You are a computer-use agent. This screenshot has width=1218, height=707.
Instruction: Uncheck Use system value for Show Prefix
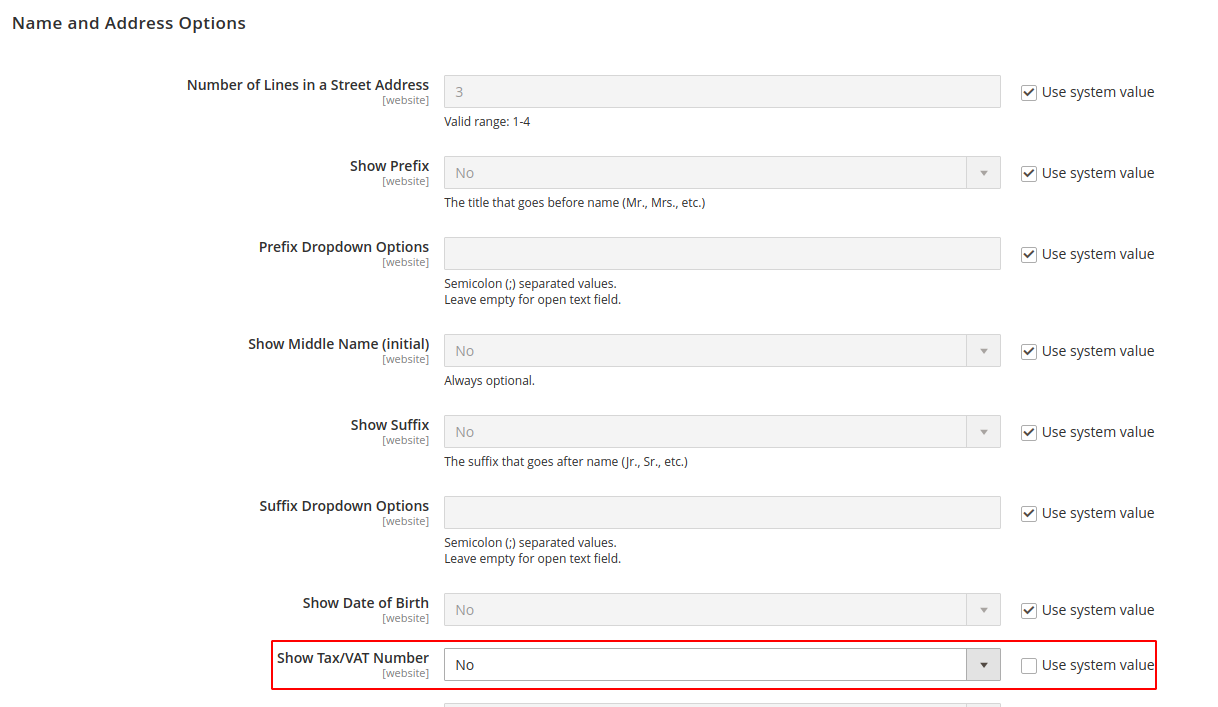[1029, 173]
